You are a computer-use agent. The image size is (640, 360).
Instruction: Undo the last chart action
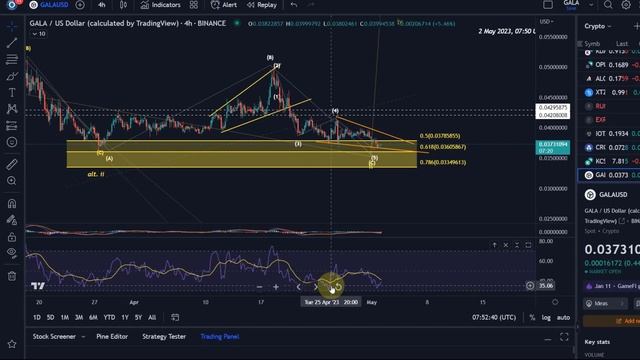(294, 5)
